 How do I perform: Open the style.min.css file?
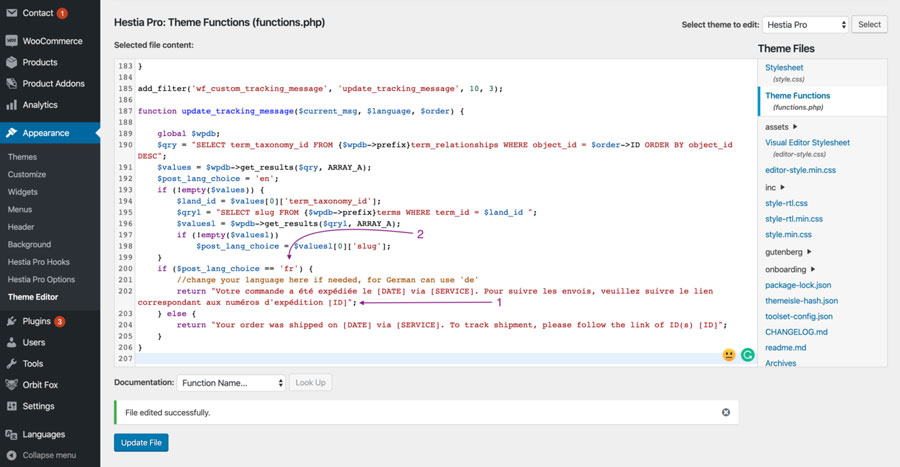pos(788,234)
